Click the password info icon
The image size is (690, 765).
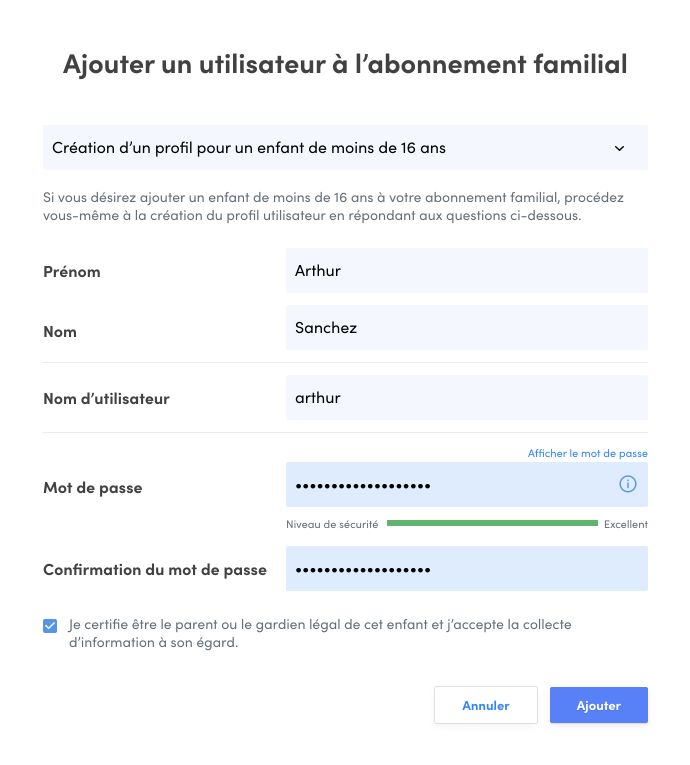[x=628, y=485]
